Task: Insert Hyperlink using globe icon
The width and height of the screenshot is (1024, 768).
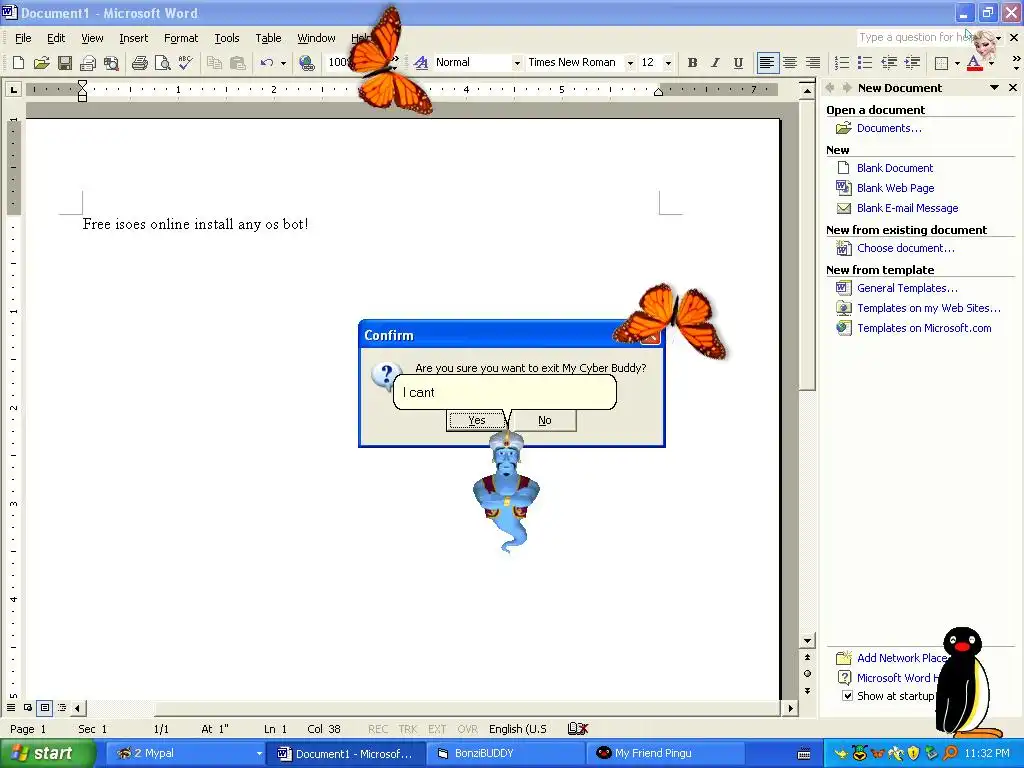Action: [306, 63]
